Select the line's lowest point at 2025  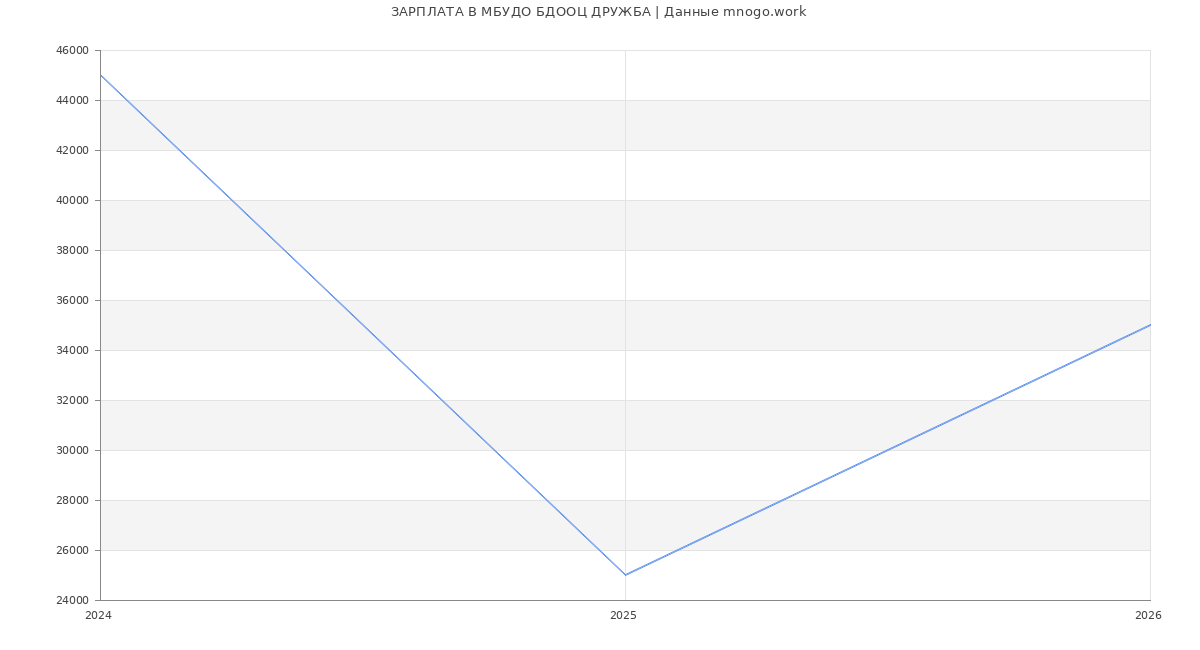pyautogui.click(x=625, y=575)
